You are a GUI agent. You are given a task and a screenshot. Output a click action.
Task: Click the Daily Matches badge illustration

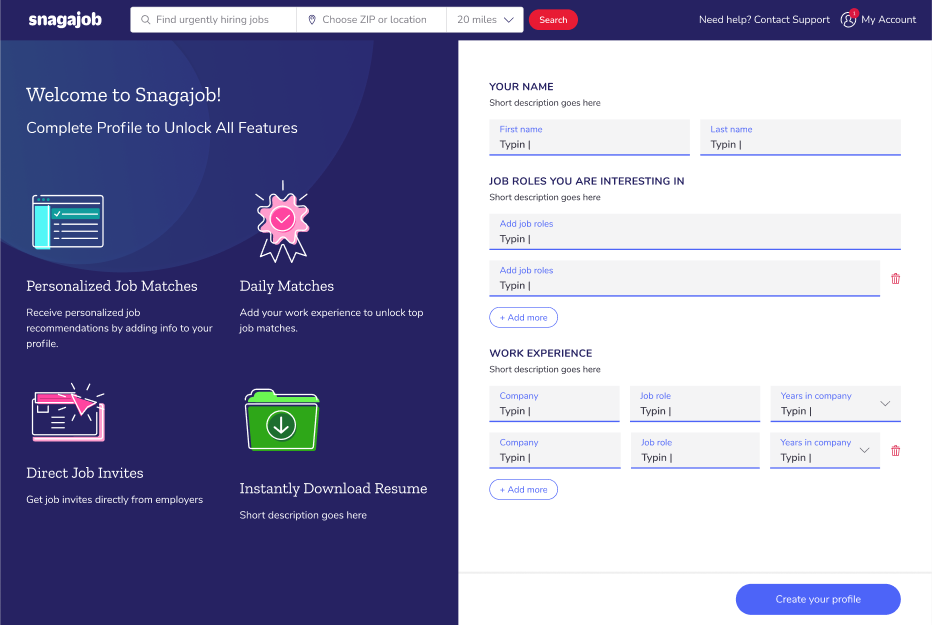point(282,222)
